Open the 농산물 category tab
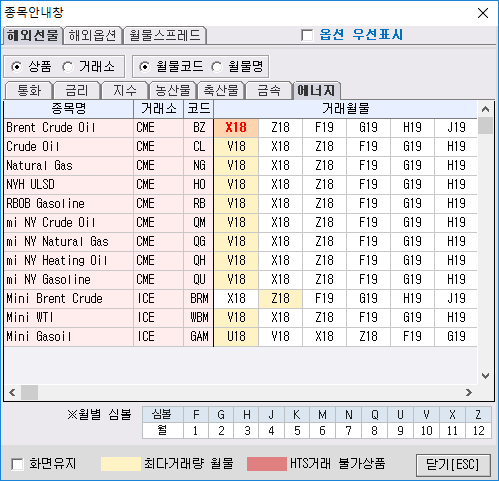499x481 pixels. coord(173,91)
